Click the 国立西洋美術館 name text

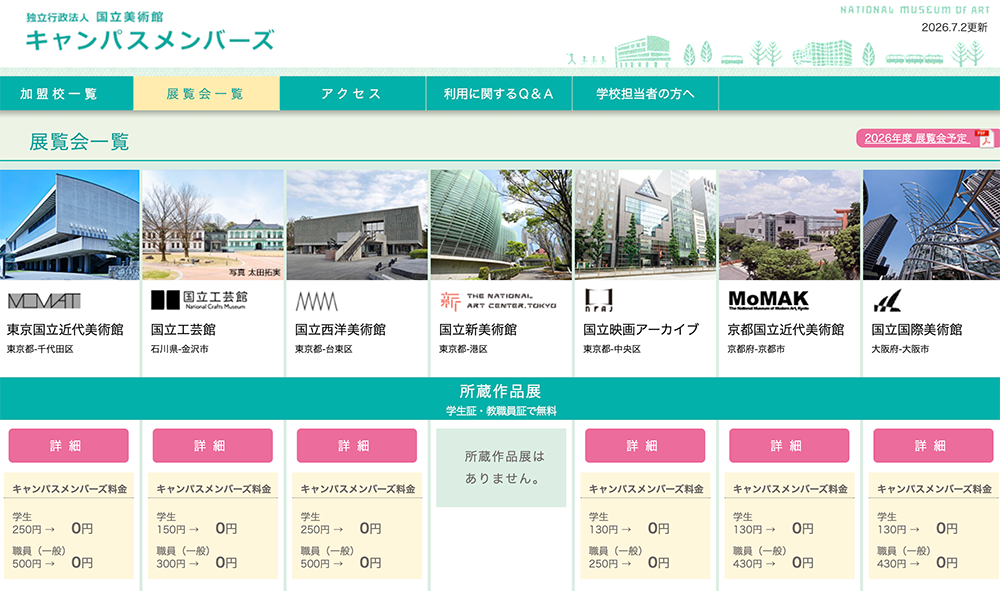341,330
